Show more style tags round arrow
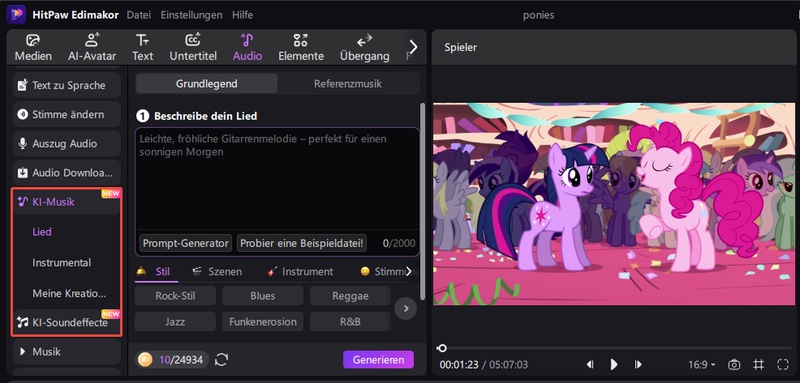 406,309
